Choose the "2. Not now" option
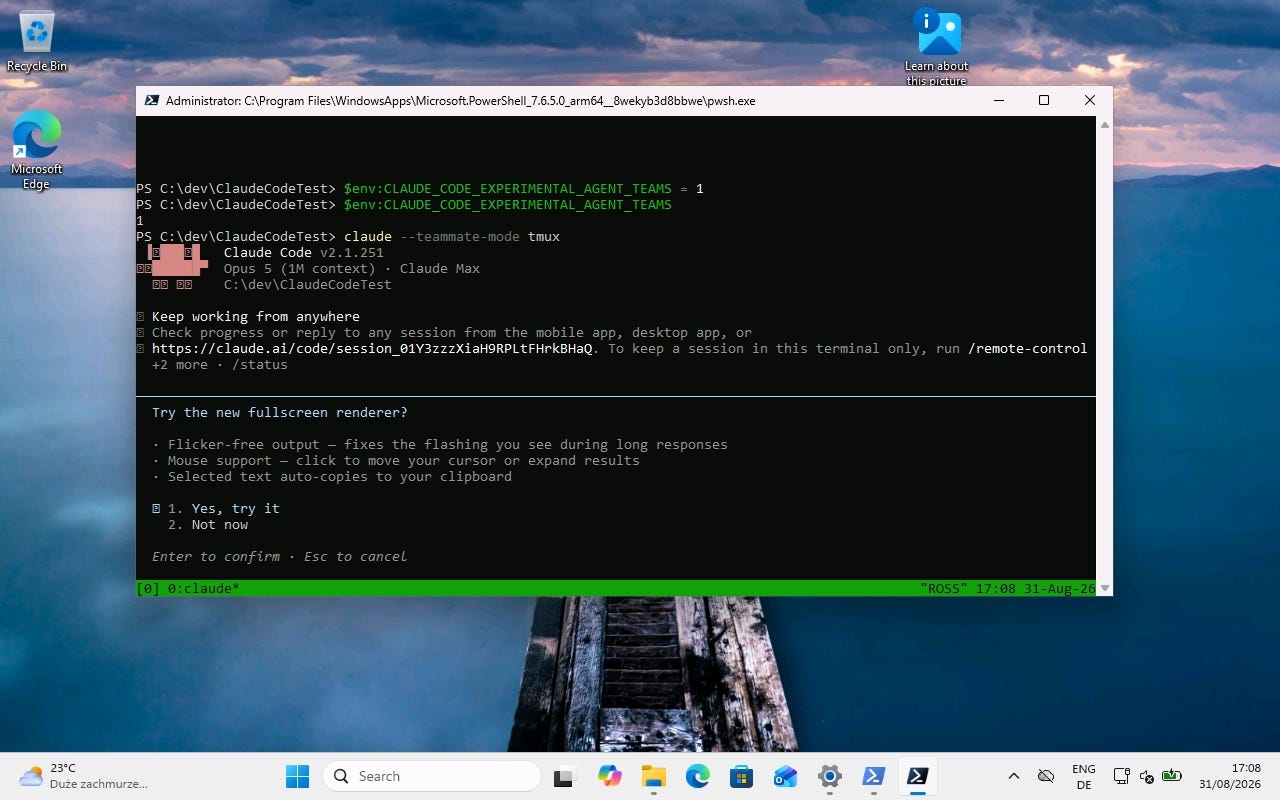1280x800 pixels. click(x=208, y=524)
